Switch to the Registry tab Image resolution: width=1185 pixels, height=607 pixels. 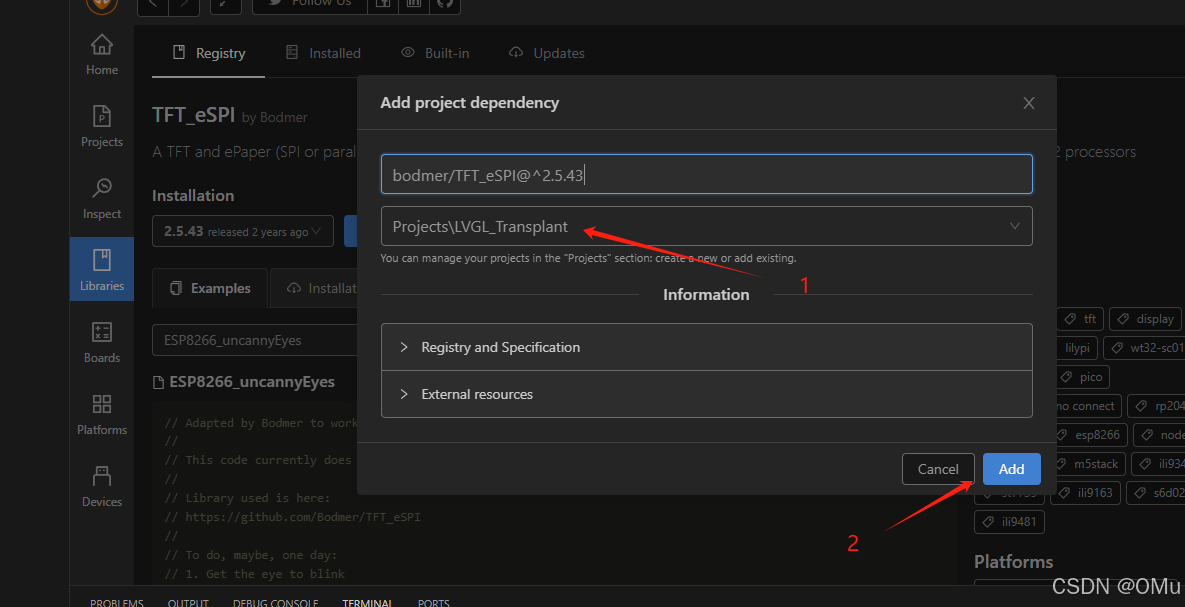click(209, 53)
